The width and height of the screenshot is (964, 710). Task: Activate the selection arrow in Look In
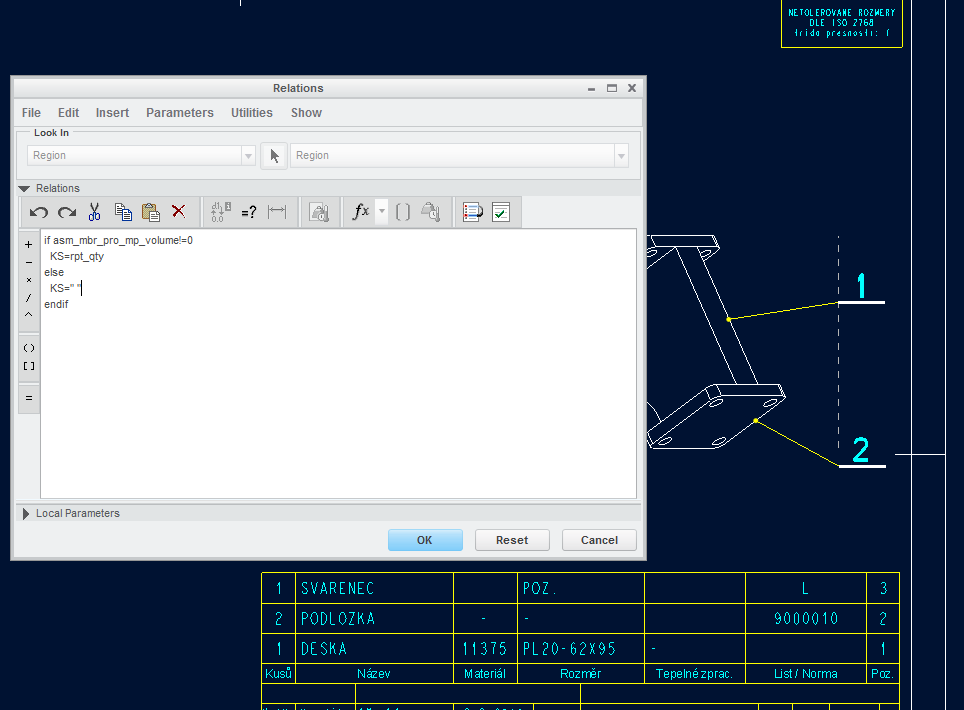274,156
